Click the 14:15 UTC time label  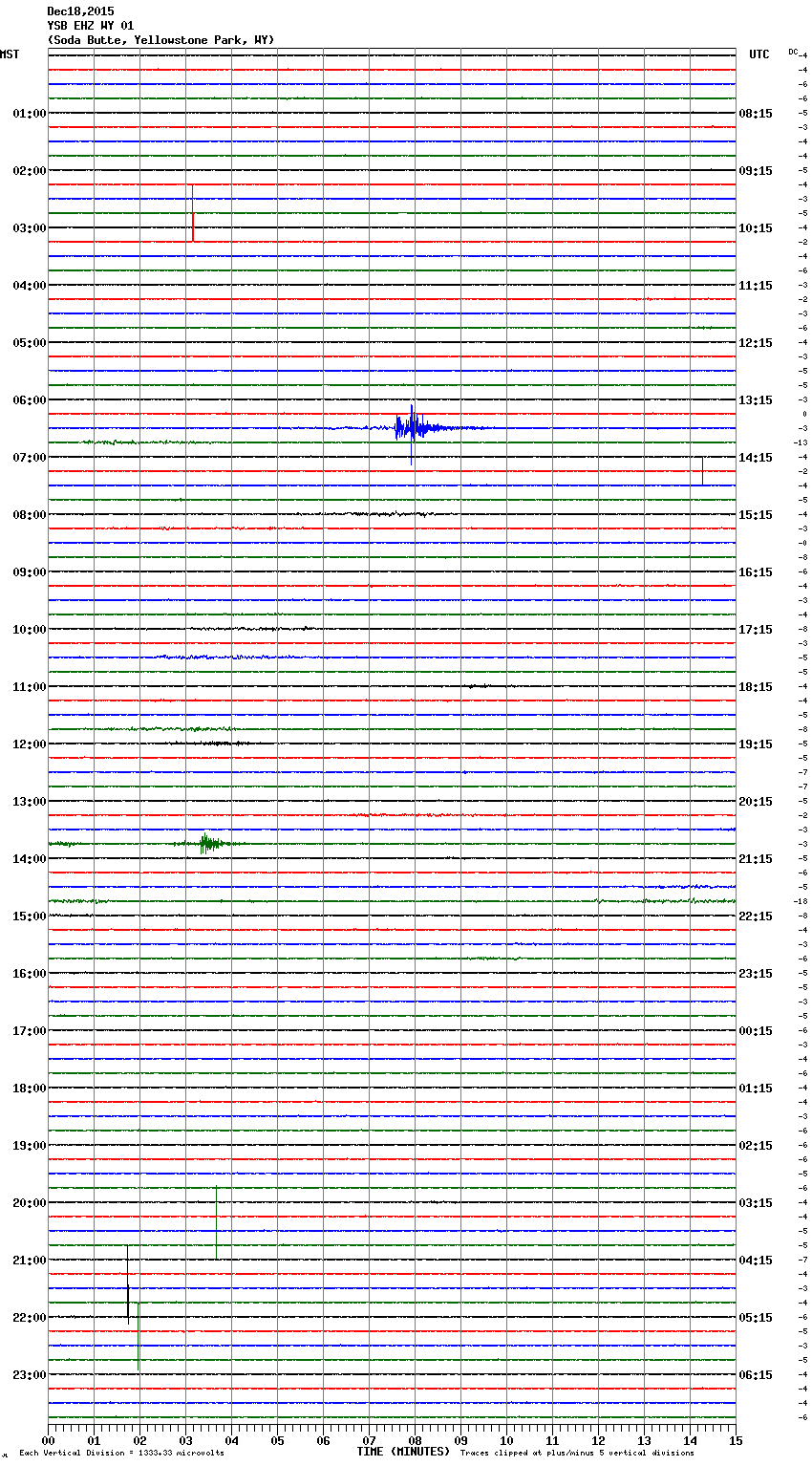click(x=756, y=458)
